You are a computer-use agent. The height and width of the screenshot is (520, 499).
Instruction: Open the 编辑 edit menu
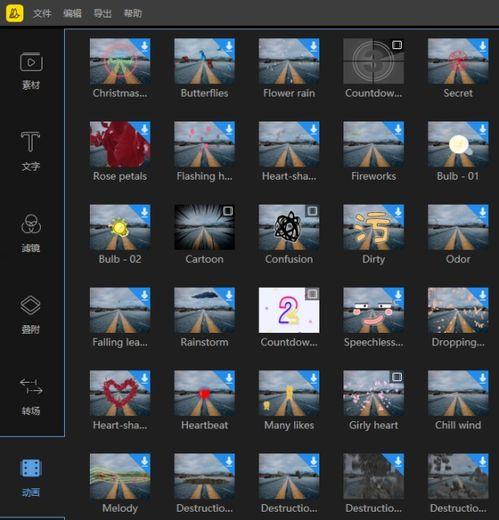[x=72, y=13]
